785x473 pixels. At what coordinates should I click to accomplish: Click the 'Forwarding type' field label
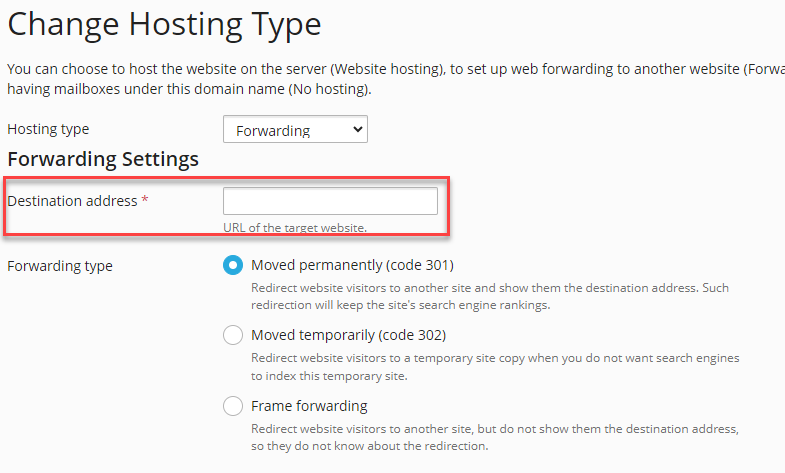point(60,266)
